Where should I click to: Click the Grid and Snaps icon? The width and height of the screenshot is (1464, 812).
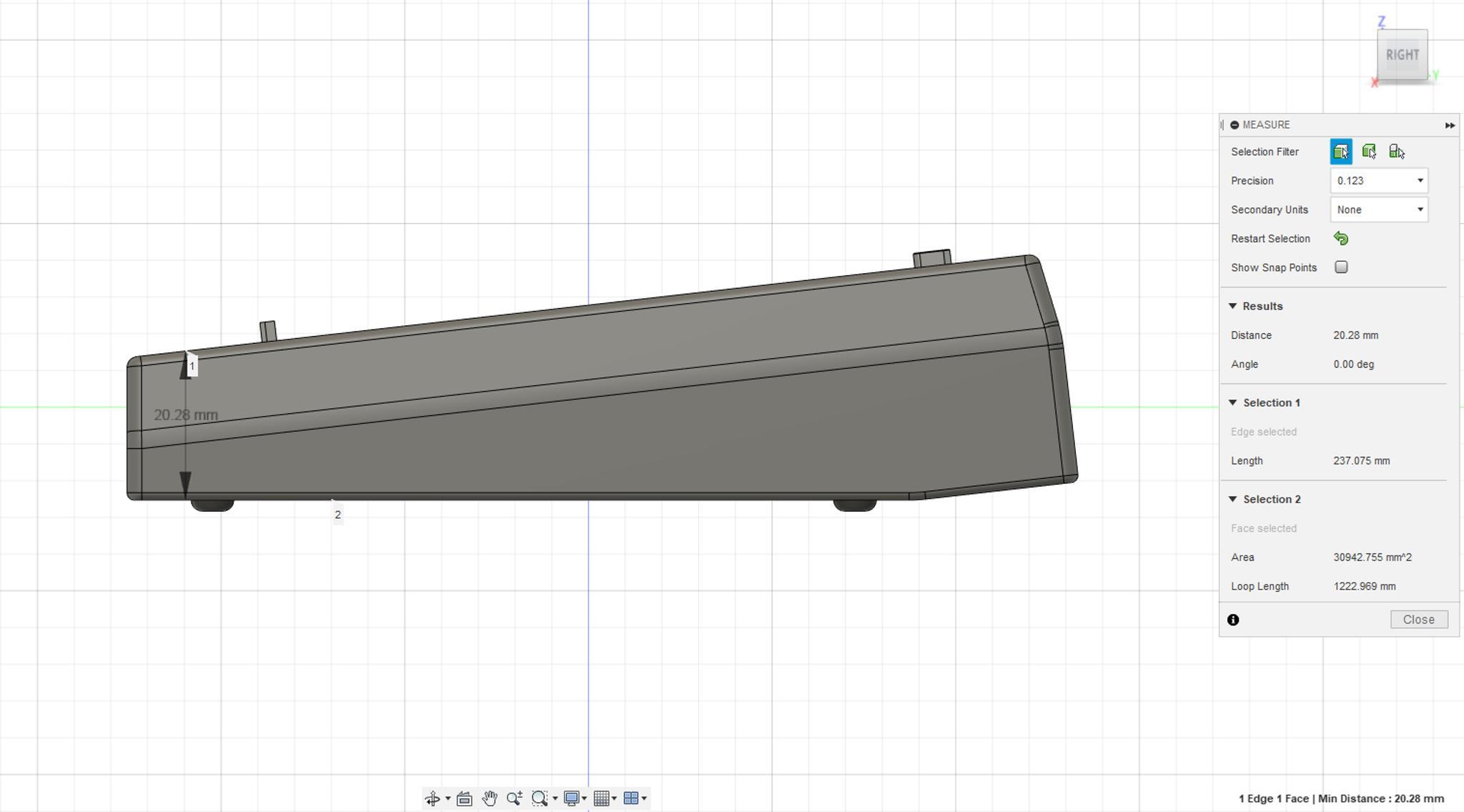(601, 798)
